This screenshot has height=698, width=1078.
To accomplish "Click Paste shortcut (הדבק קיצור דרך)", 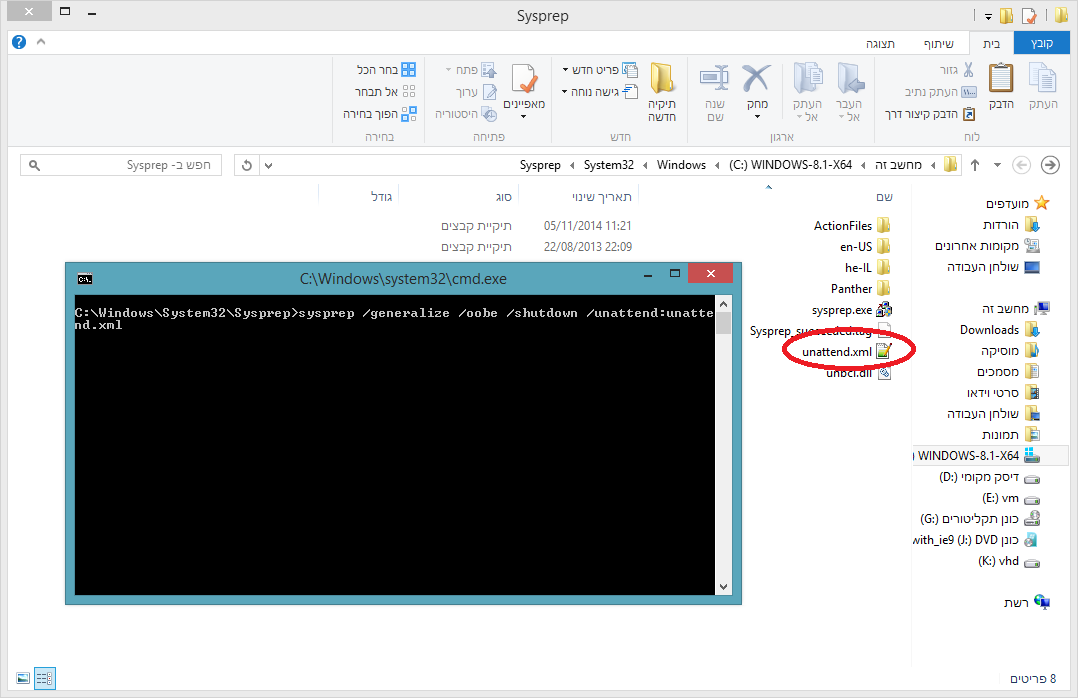I will [x=930, y=113].
